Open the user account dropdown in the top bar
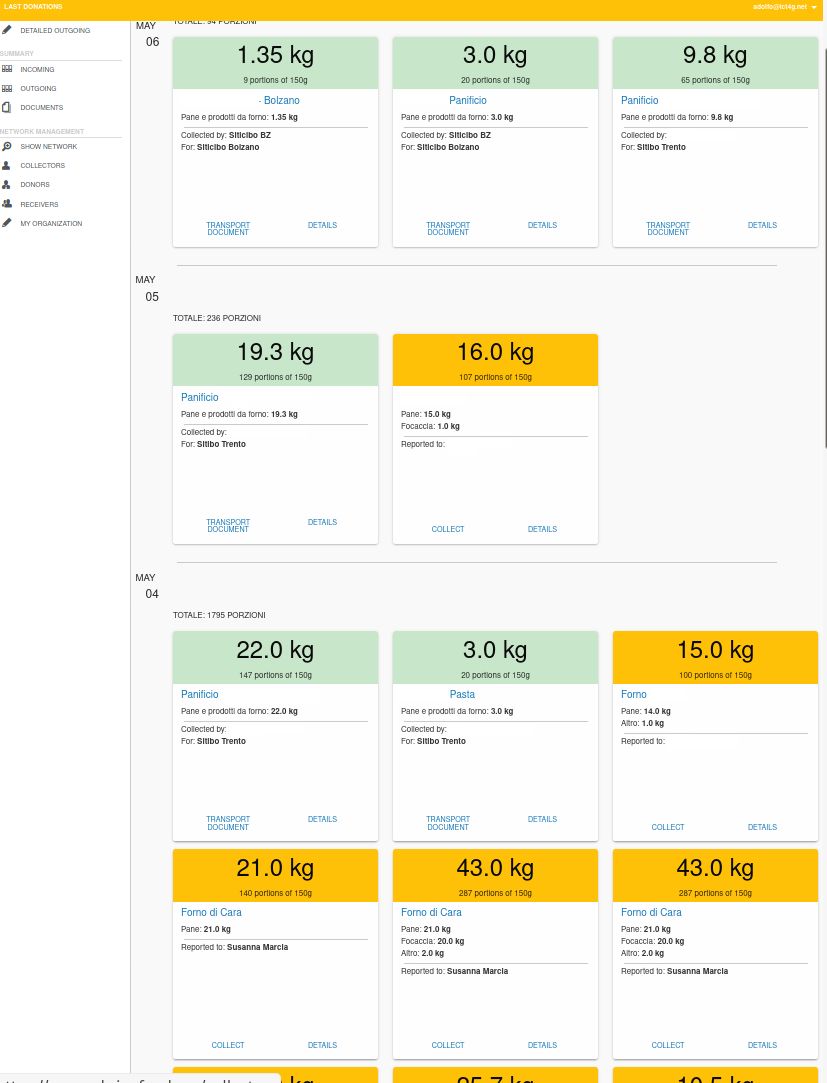The height and width of the screenshot is (1083, 827). 784,7
